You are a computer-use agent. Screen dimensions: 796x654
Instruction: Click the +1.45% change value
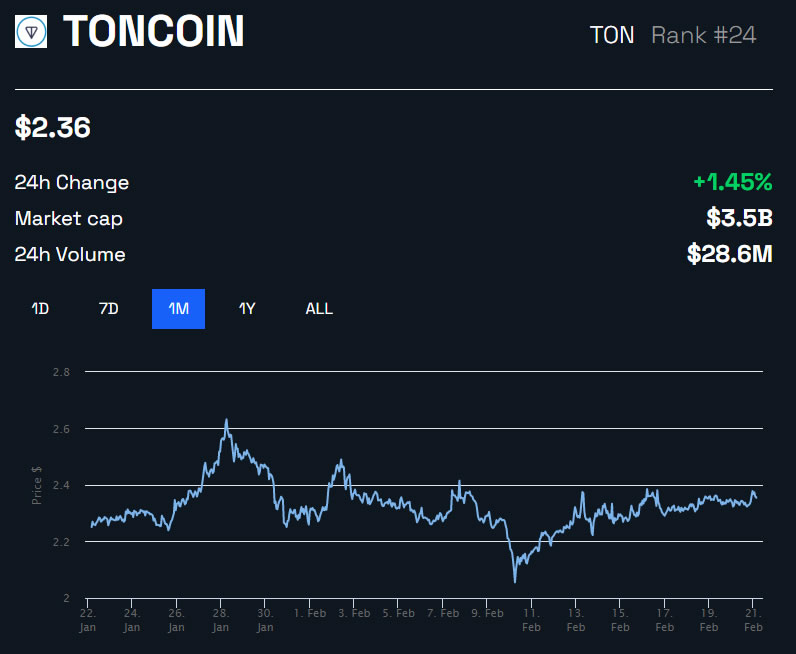[732, 182]
